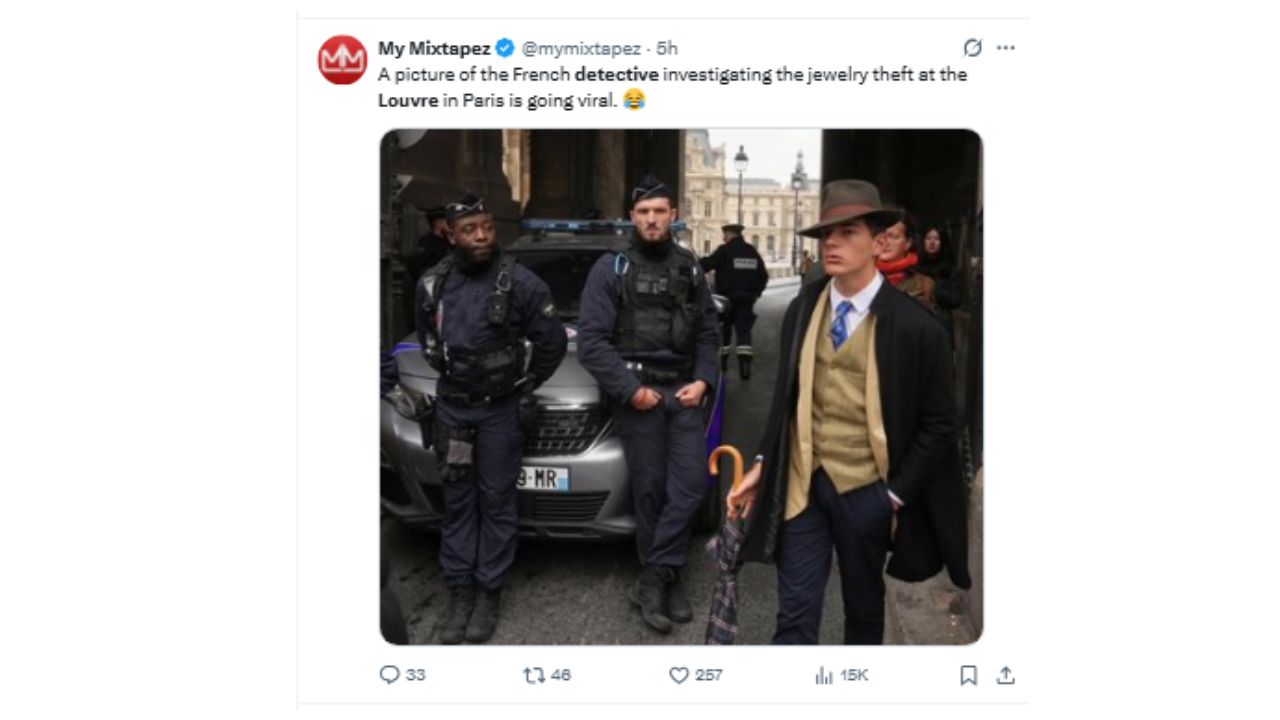Open the My Mixtapez profile avatar
This screenshot has width=1280, height=720.
pos(342,60)
